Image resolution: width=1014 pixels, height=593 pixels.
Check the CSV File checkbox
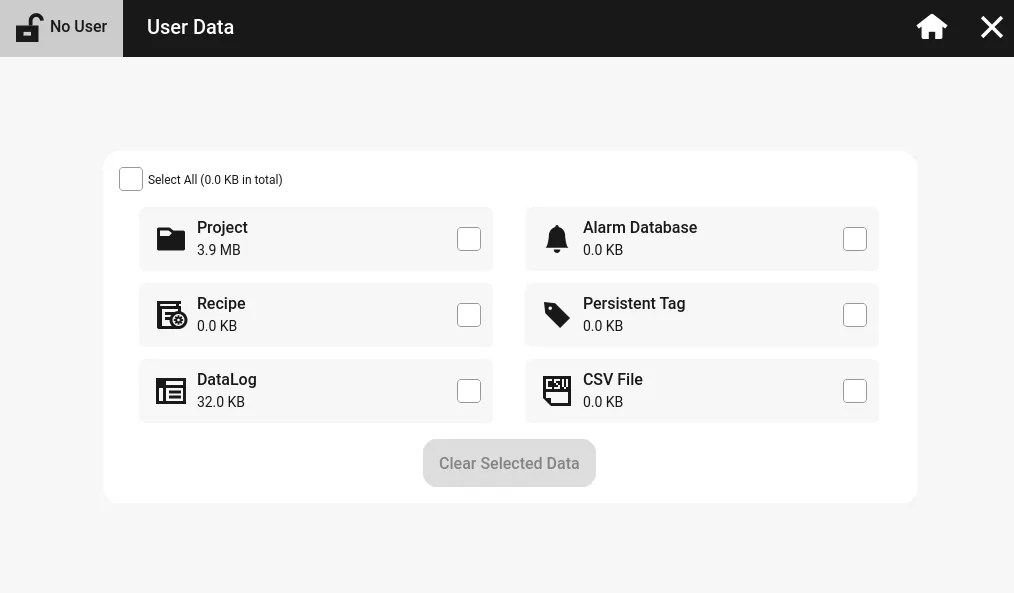855,391
